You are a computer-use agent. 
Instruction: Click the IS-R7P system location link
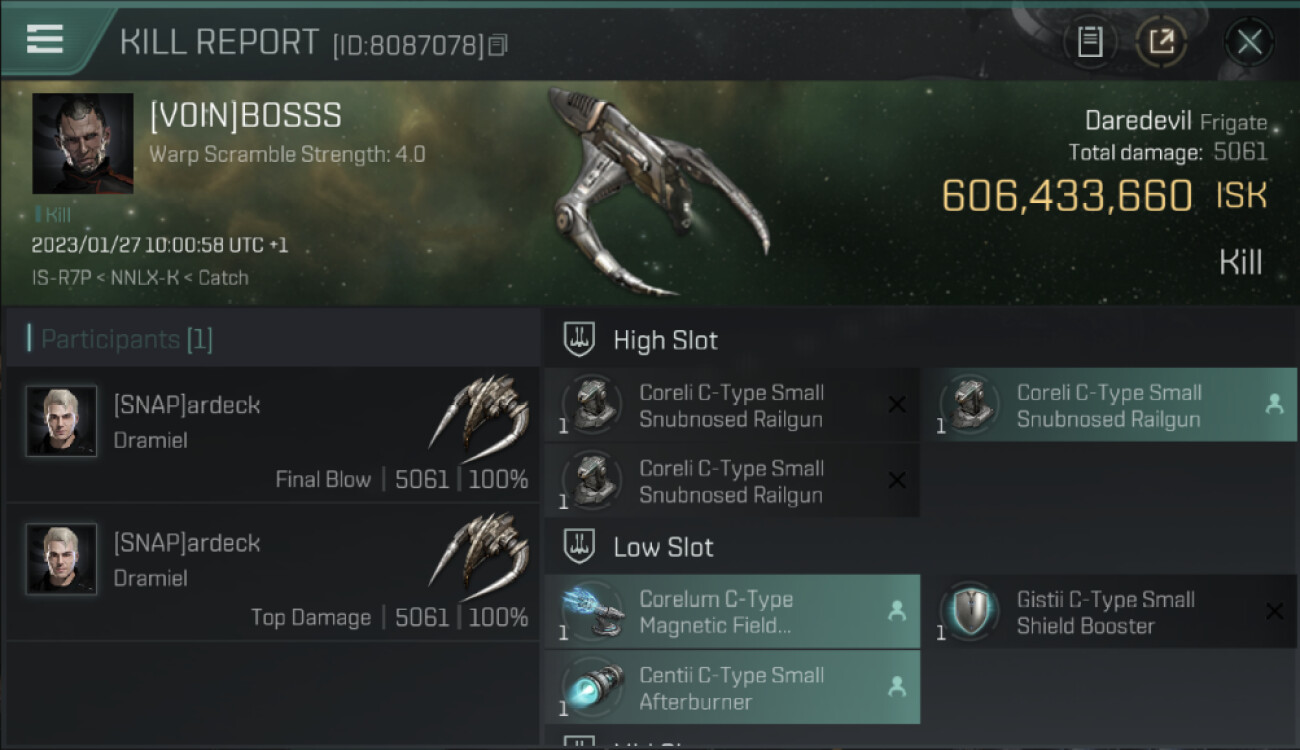tap(54, 277)
